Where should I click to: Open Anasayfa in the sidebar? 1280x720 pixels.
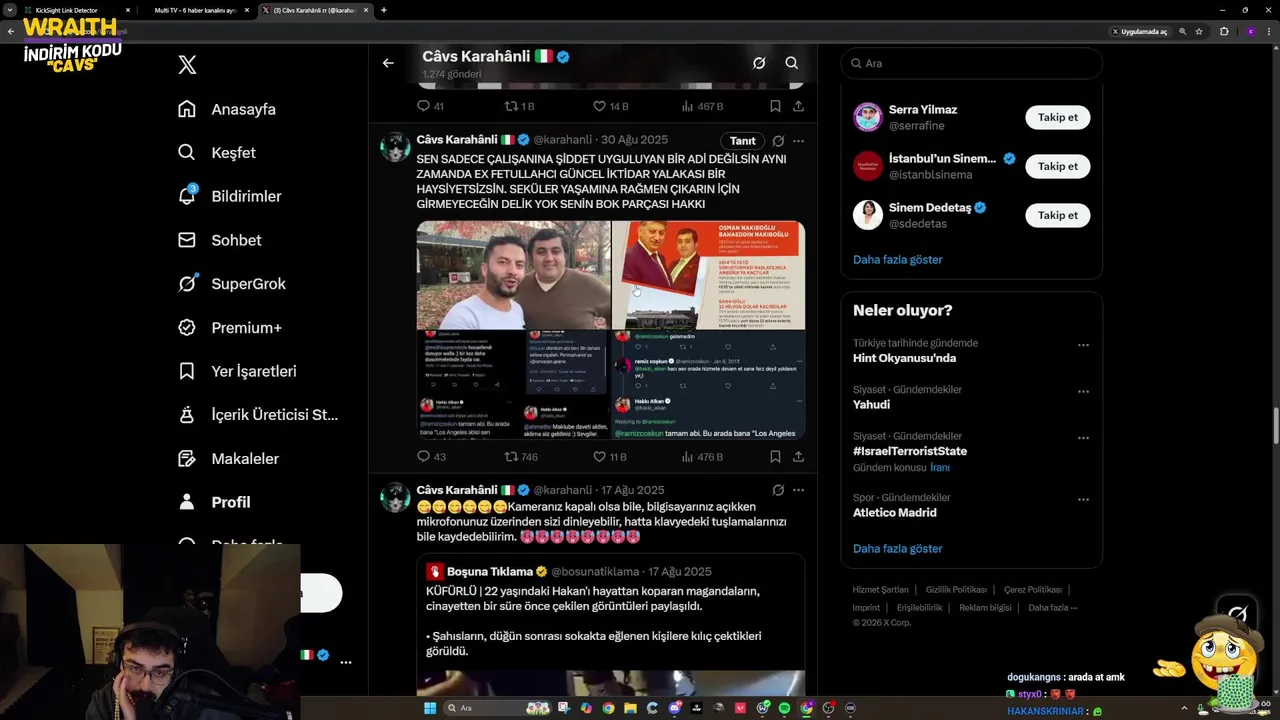click(227, 109)
